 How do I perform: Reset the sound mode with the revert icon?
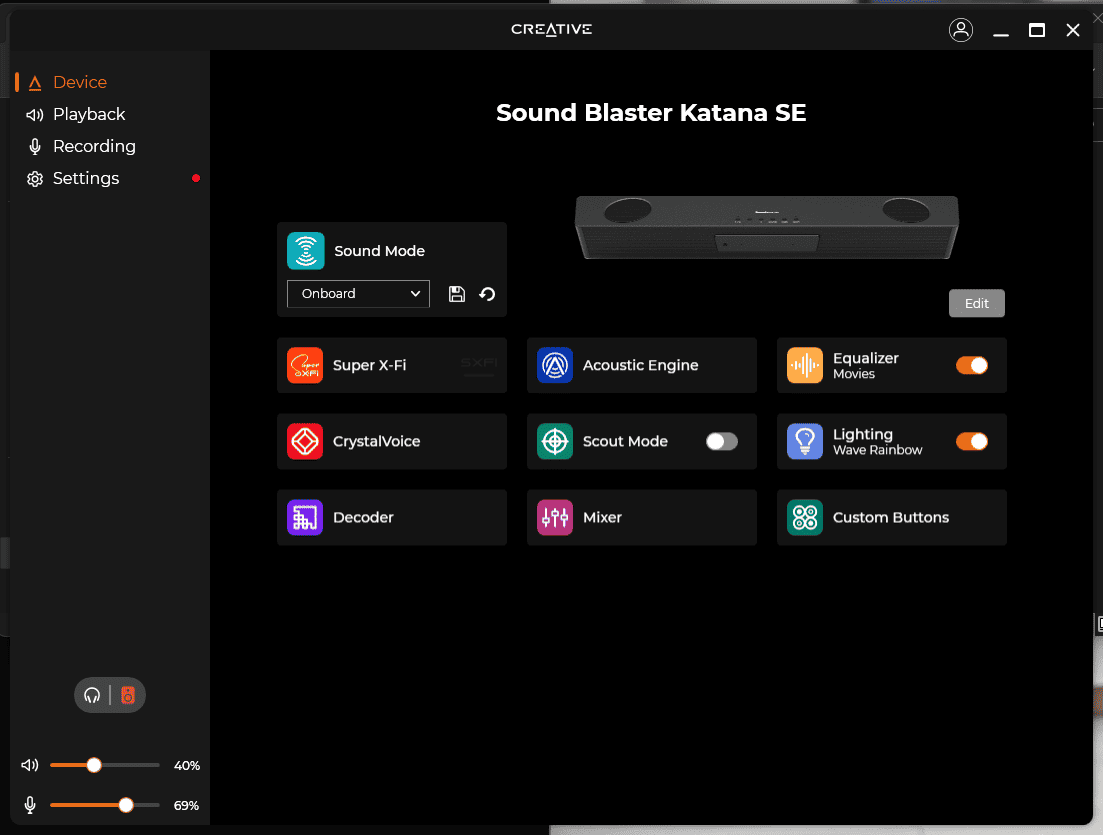pyautogui.click(x=487, y=294)
